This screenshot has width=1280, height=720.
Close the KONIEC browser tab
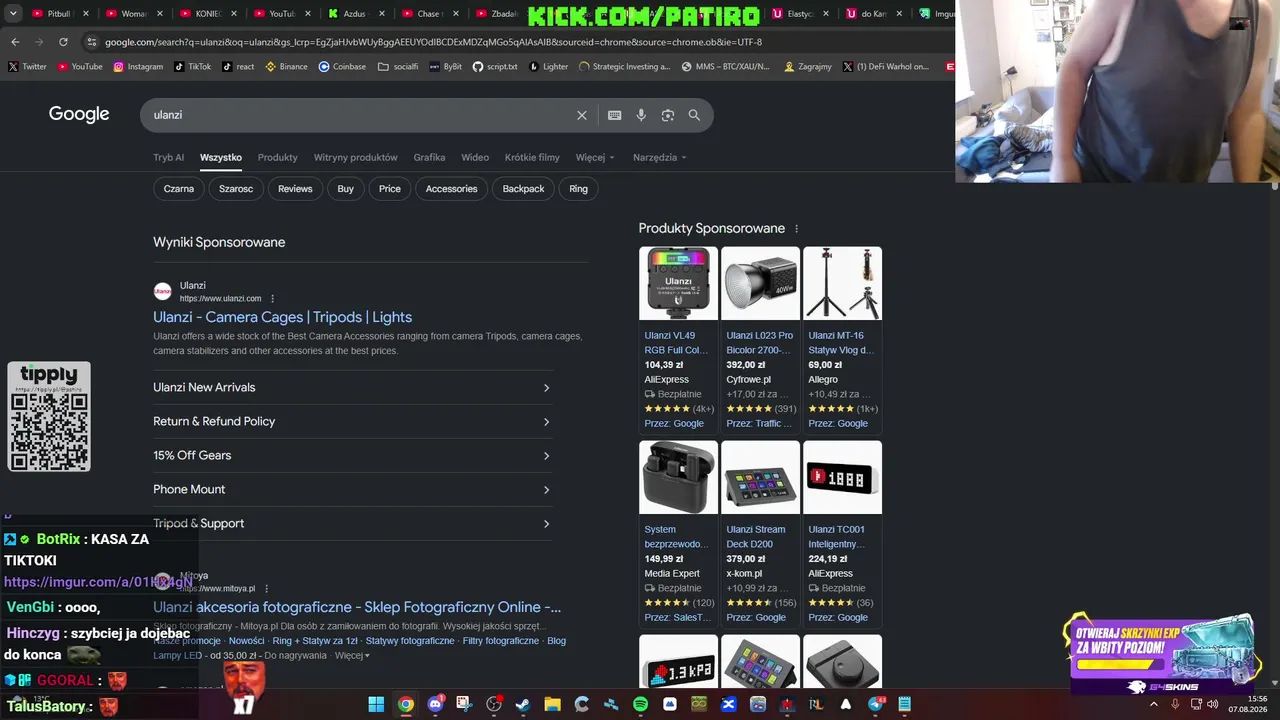tap(234, 14)
